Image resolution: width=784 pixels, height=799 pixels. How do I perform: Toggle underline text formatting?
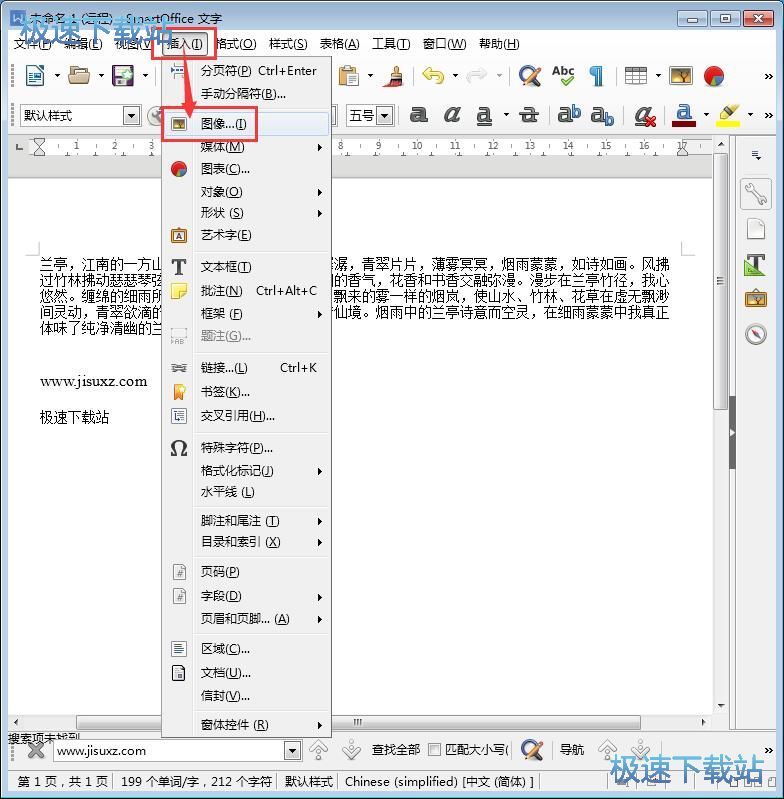[484, 115]
